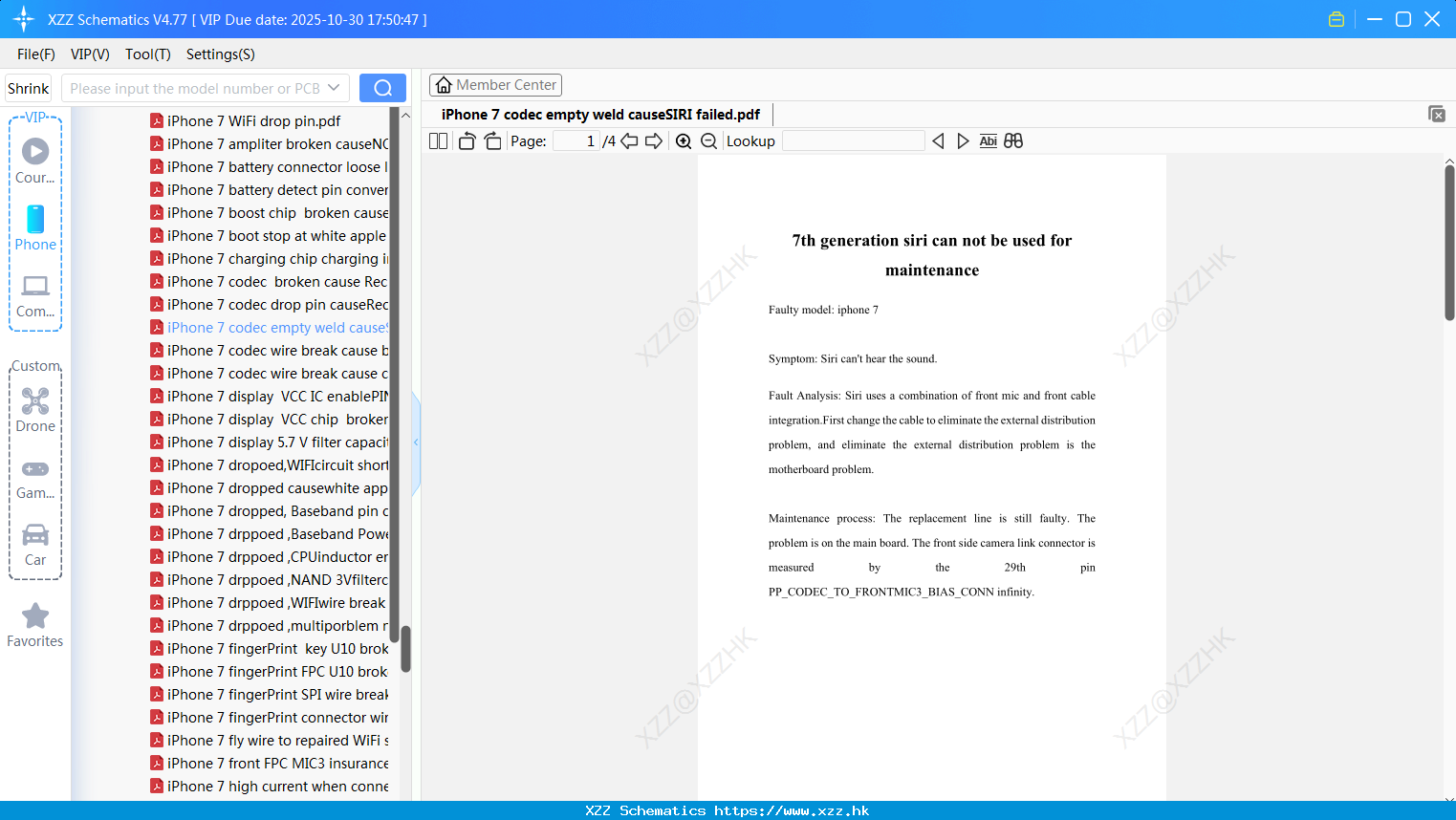This screenshot has height=820, width=1456.
Task: Open iPhone 7 front FPC MIC3 insurance file
Action: coord(269,764)
